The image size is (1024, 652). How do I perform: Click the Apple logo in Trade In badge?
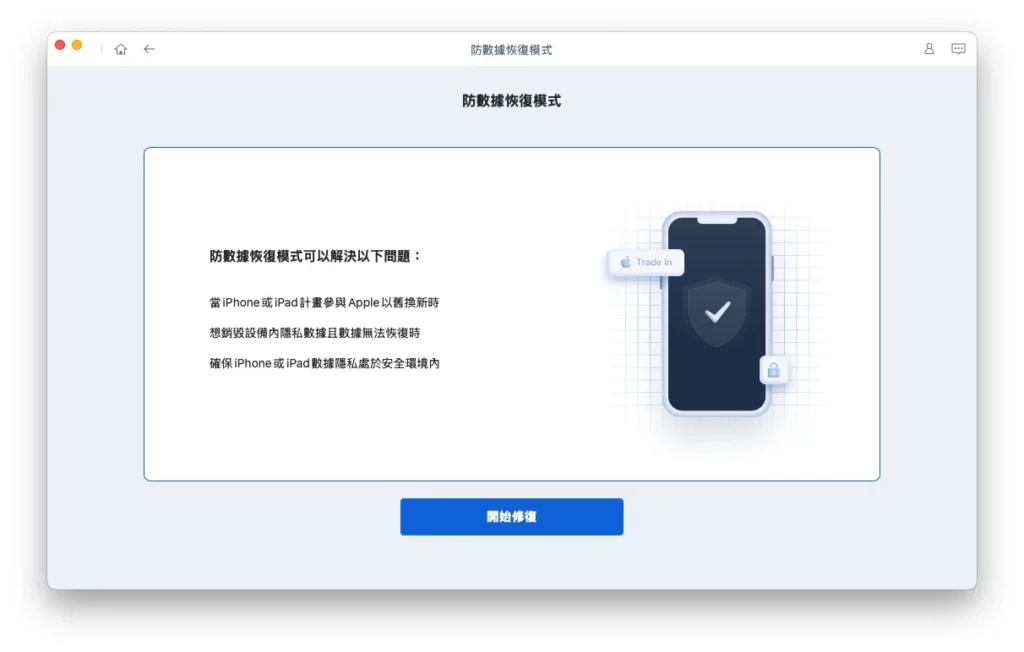625,262
